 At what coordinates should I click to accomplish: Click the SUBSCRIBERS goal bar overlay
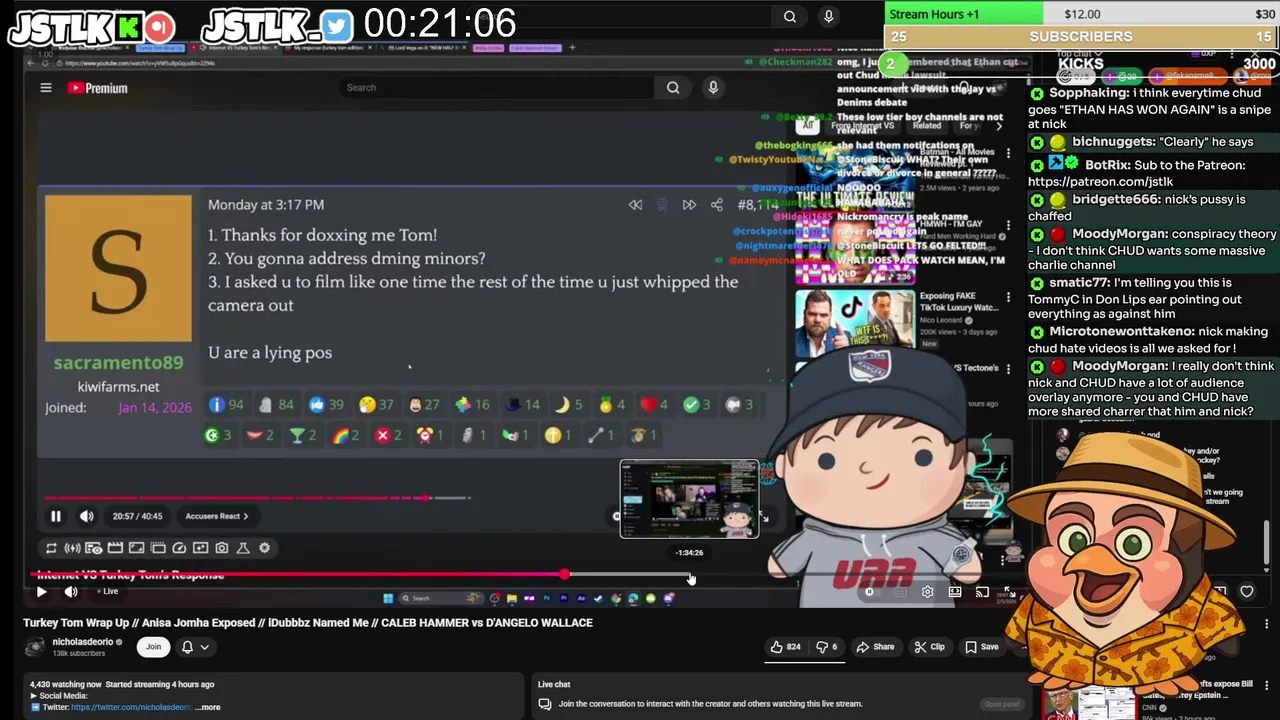[1081, 37]
